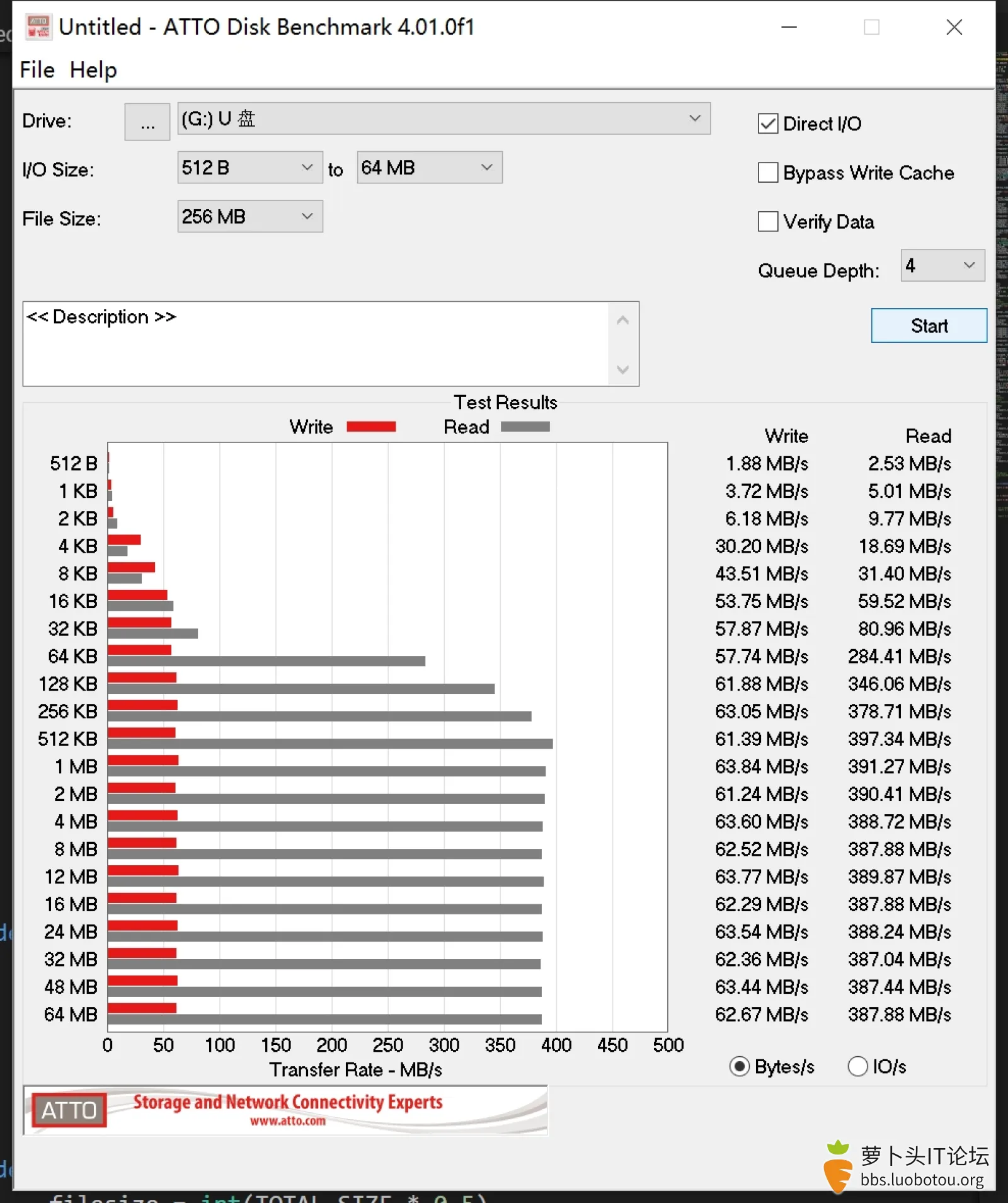This screenshot has height=1203, width=1008.
Task: Open the 256 MB File Size dropdown
Action: coord(250,217)
